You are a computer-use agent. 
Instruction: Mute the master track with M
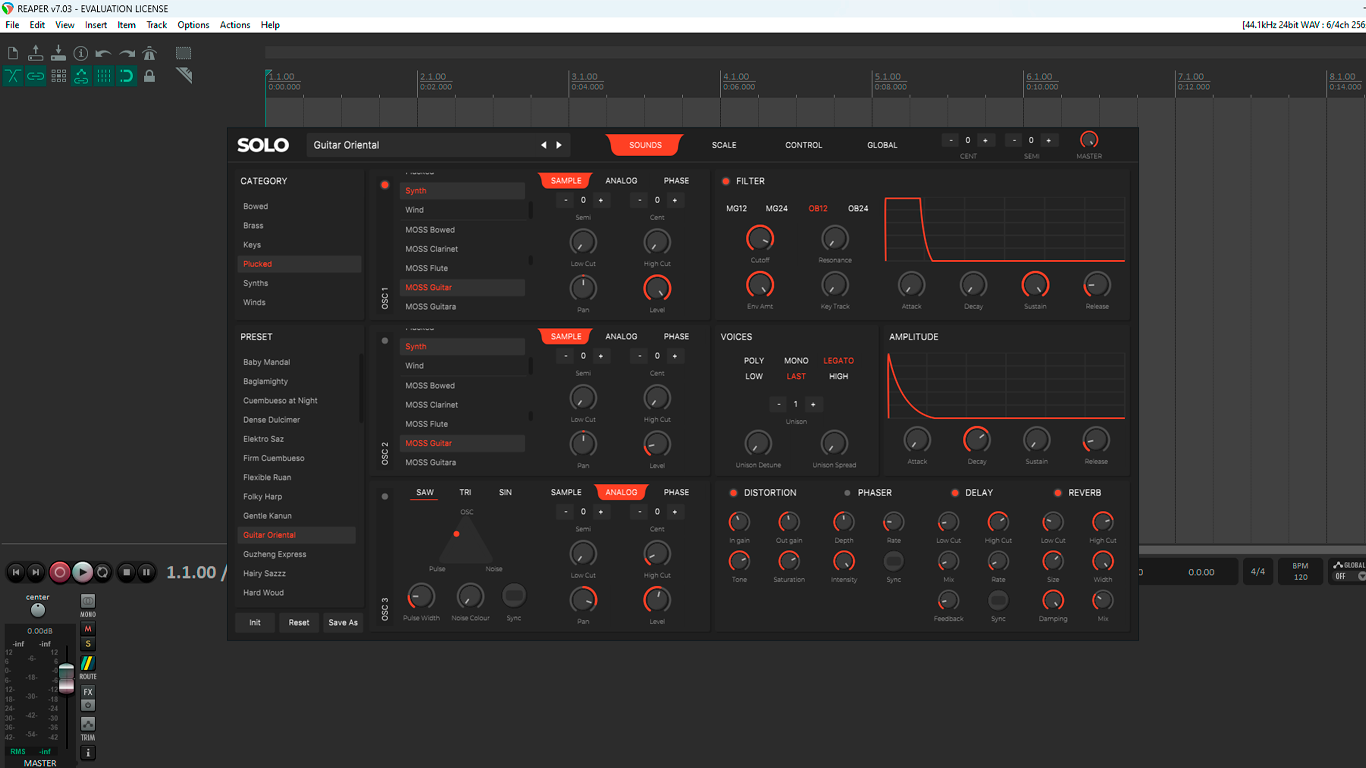[88, 629]
